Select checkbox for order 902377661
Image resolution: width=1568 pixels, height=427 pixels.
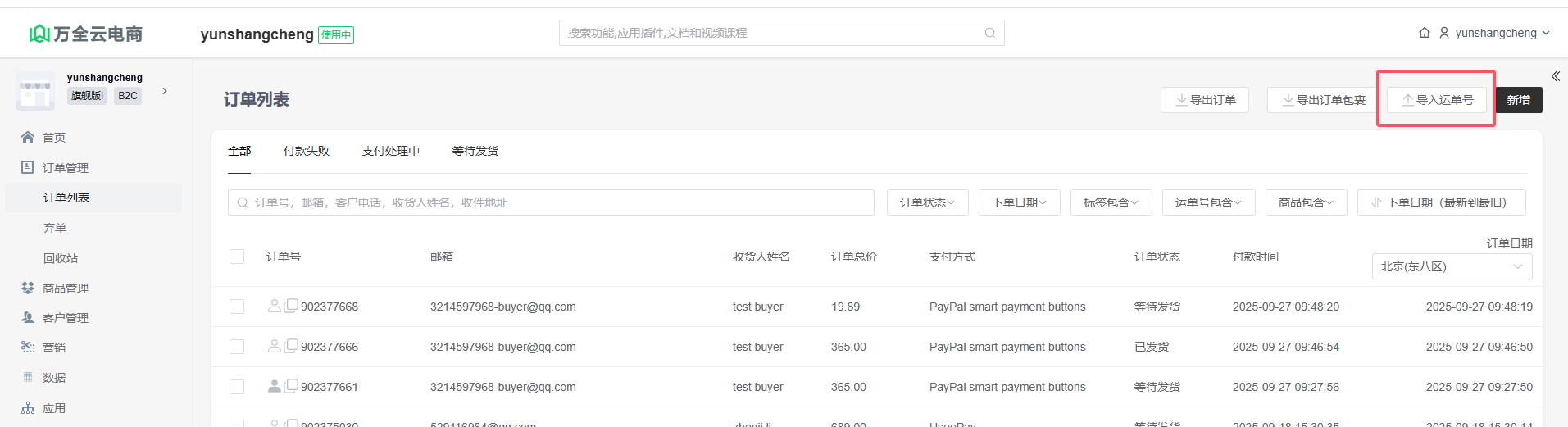[x=237, y=387]
